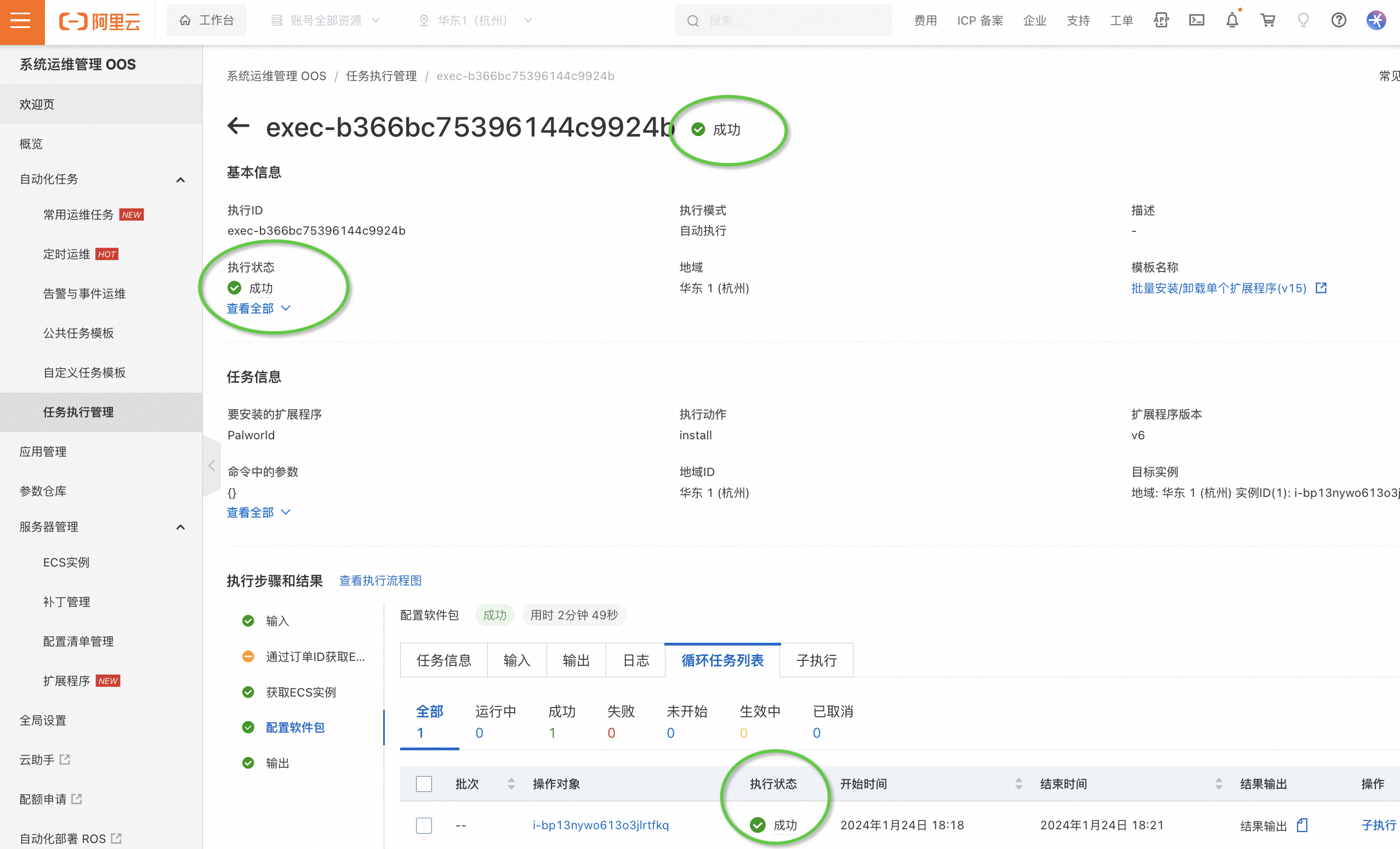Toggle the batch select checkbox in table header
Screen dimensions: 1400x849
pyautogui.click(x=424, y=783)
